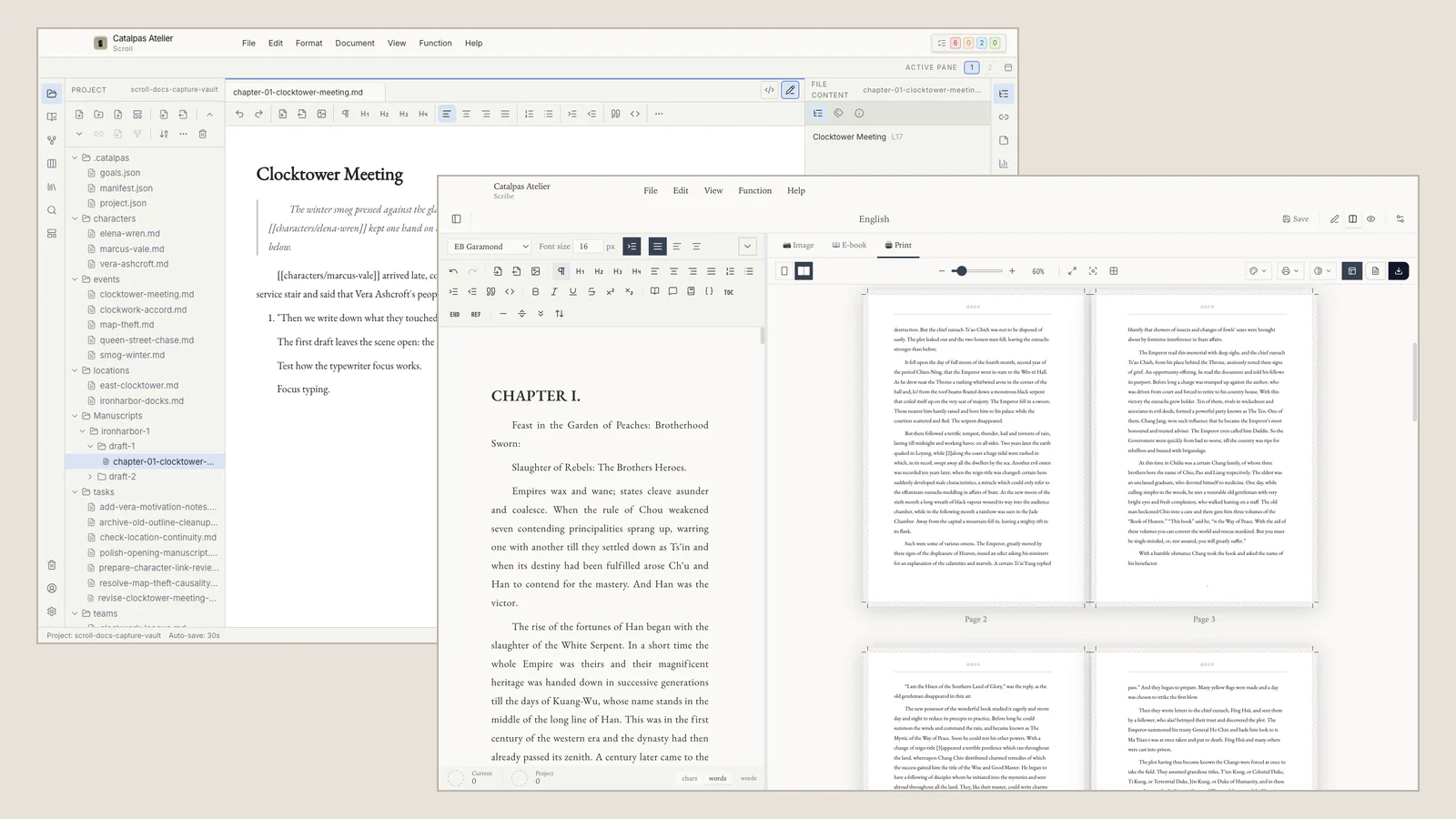This screenshot has height=819, width=1456.
Task: Click the END marker icon in Scribe
Action: [x=454, y=314]
